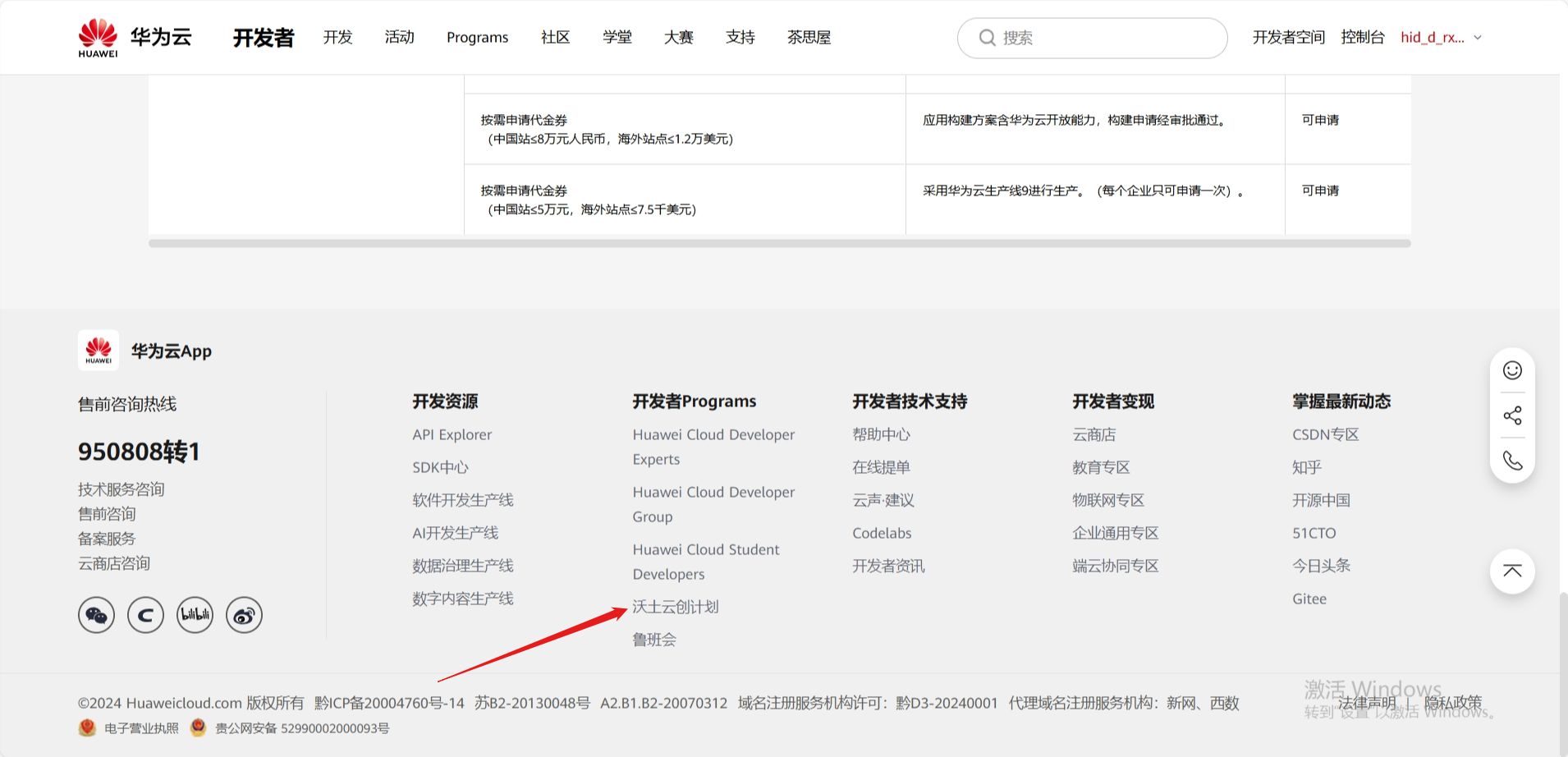Click the Weibo social icon
The height and width of the screenshot is (757, 1568).
pyautogui.click(x=244, y=615)
